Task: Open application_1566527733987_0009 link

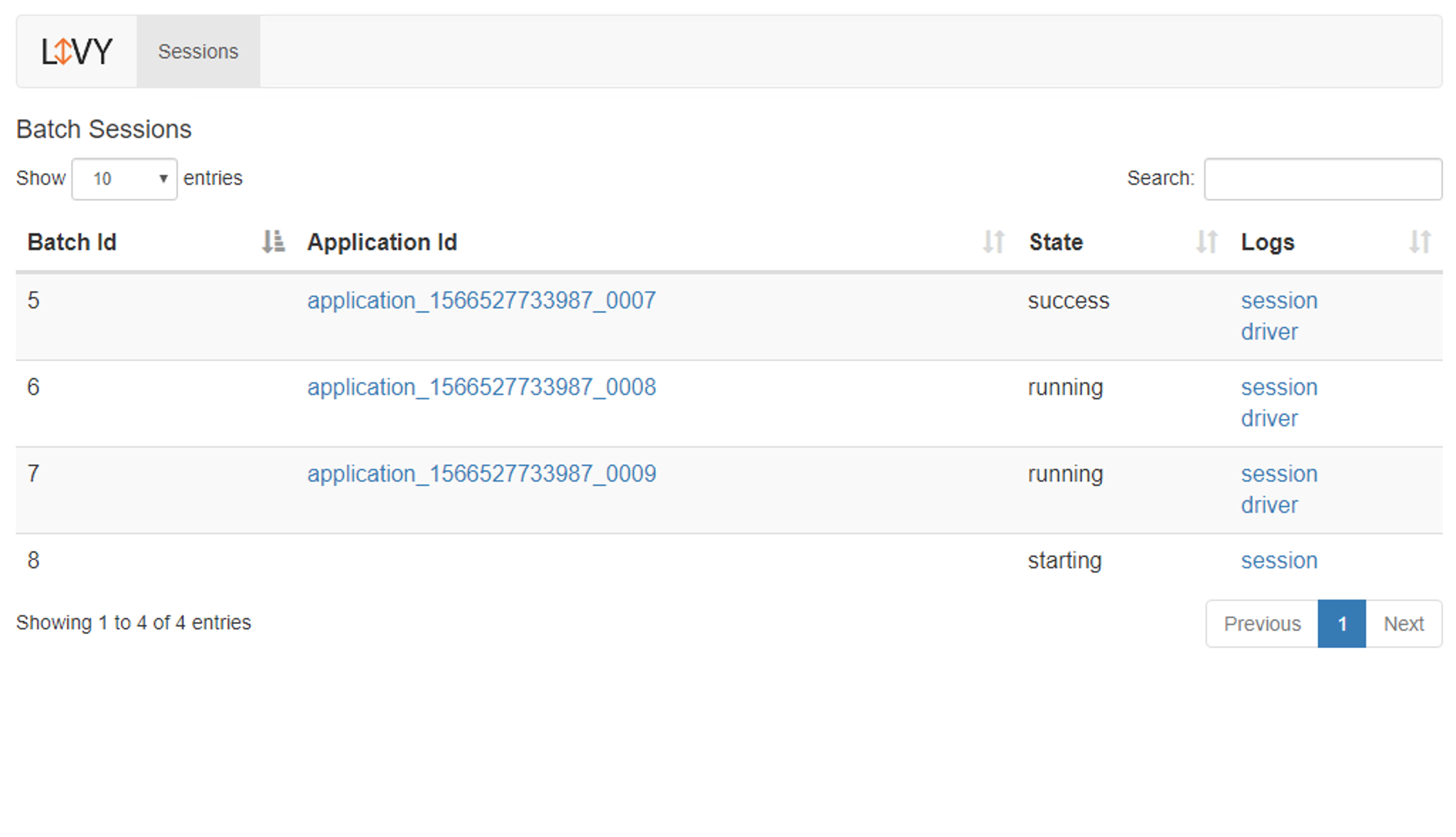Action: point(481,475)
